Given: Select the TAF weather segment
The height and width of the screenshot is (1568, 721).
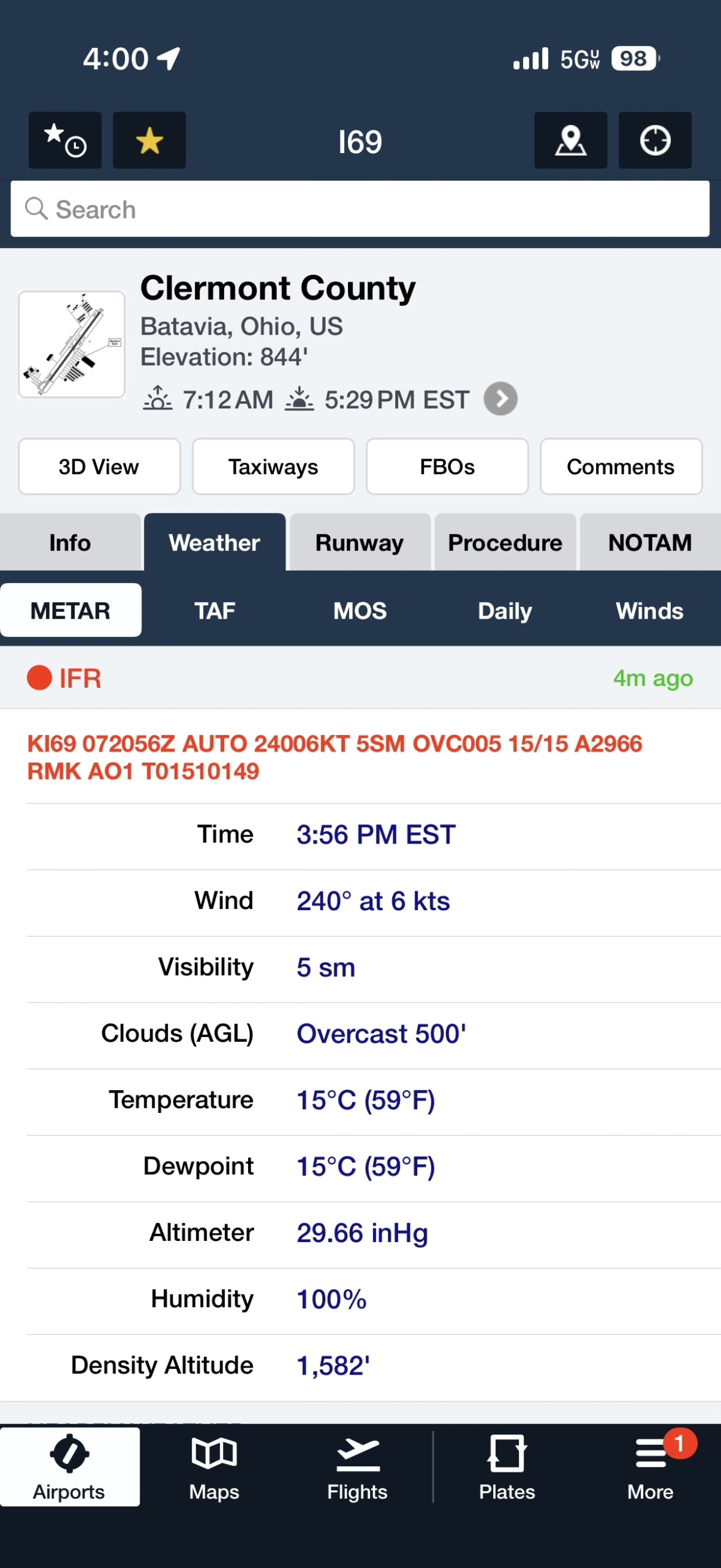Looking at the screenshot, I should 215,611.
